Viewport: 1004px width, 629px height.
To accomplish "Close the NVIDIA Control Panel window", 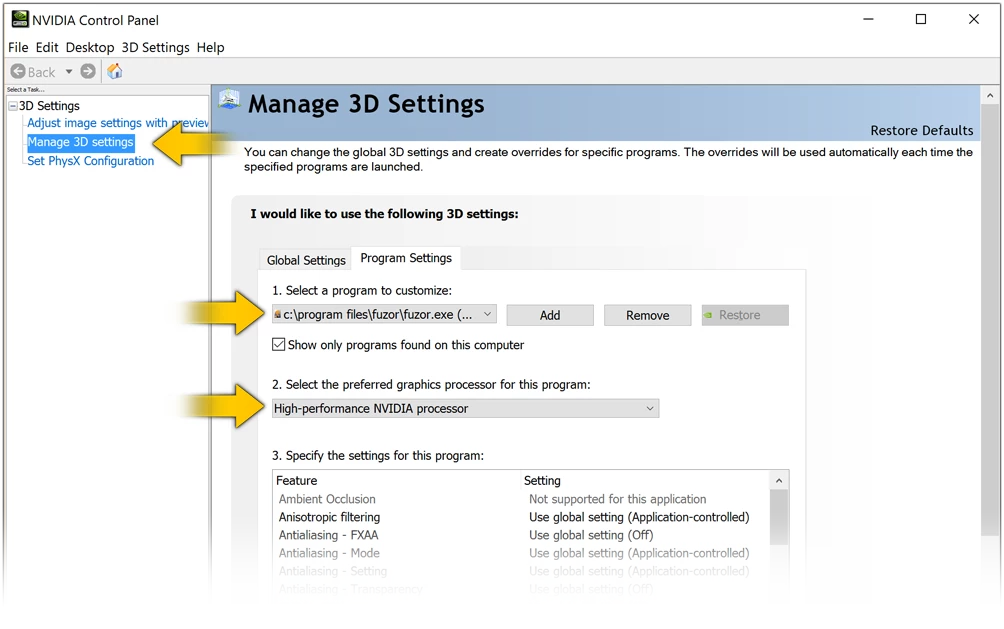I will pos(974,19).
